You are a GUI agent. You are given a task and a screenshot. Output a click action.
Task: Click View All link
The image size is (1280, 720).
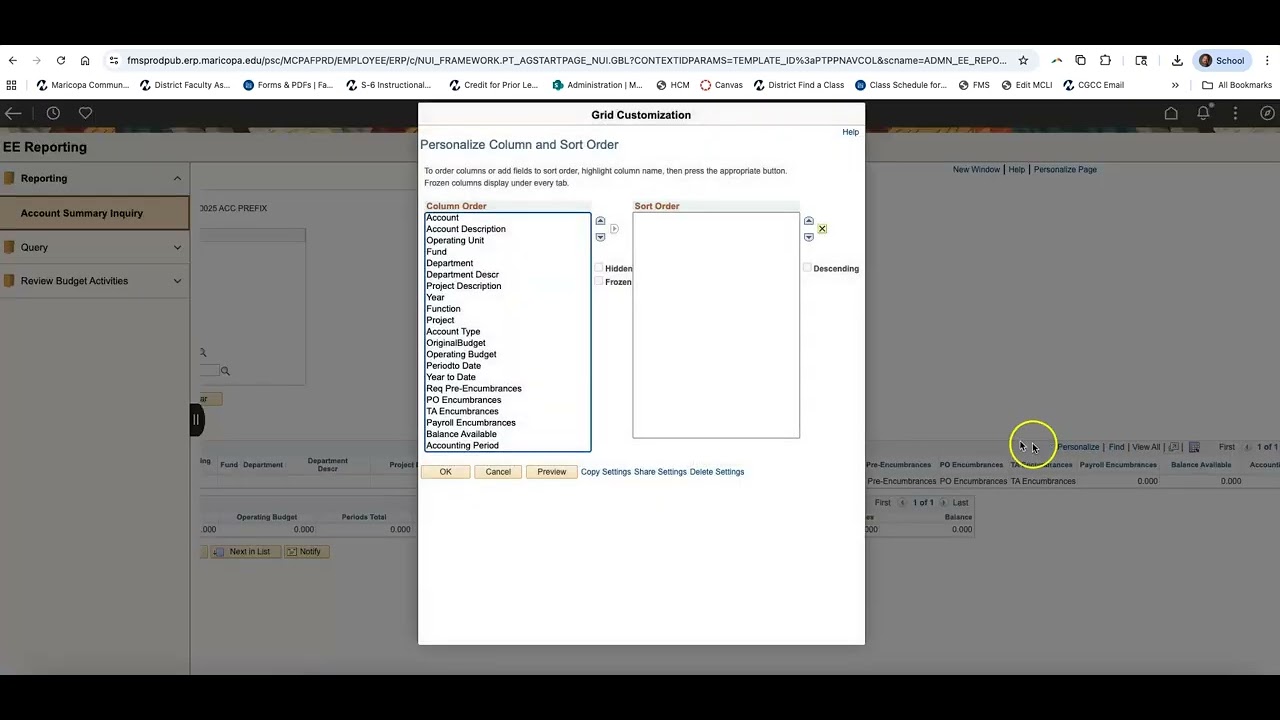tap(1146, 447)
